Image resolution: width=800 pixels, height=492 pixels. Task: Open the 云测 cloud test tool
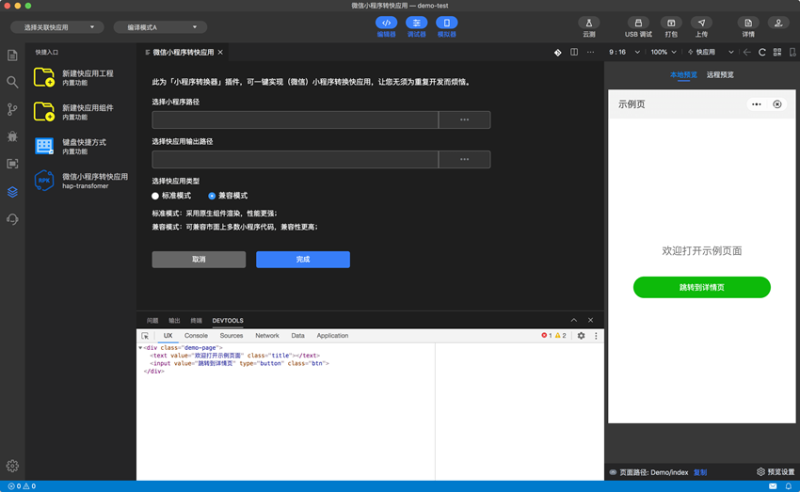tap(589, 27)
